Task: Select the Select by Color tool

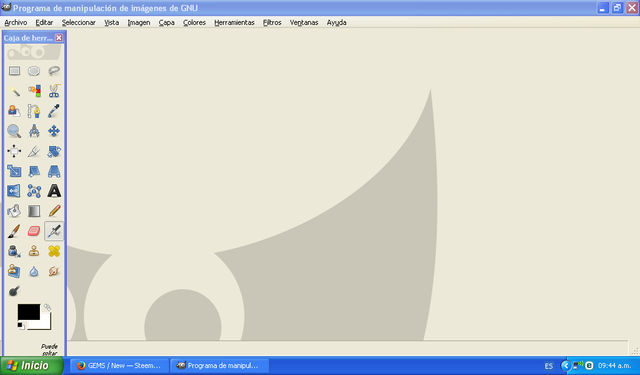Action: point(34,91)
